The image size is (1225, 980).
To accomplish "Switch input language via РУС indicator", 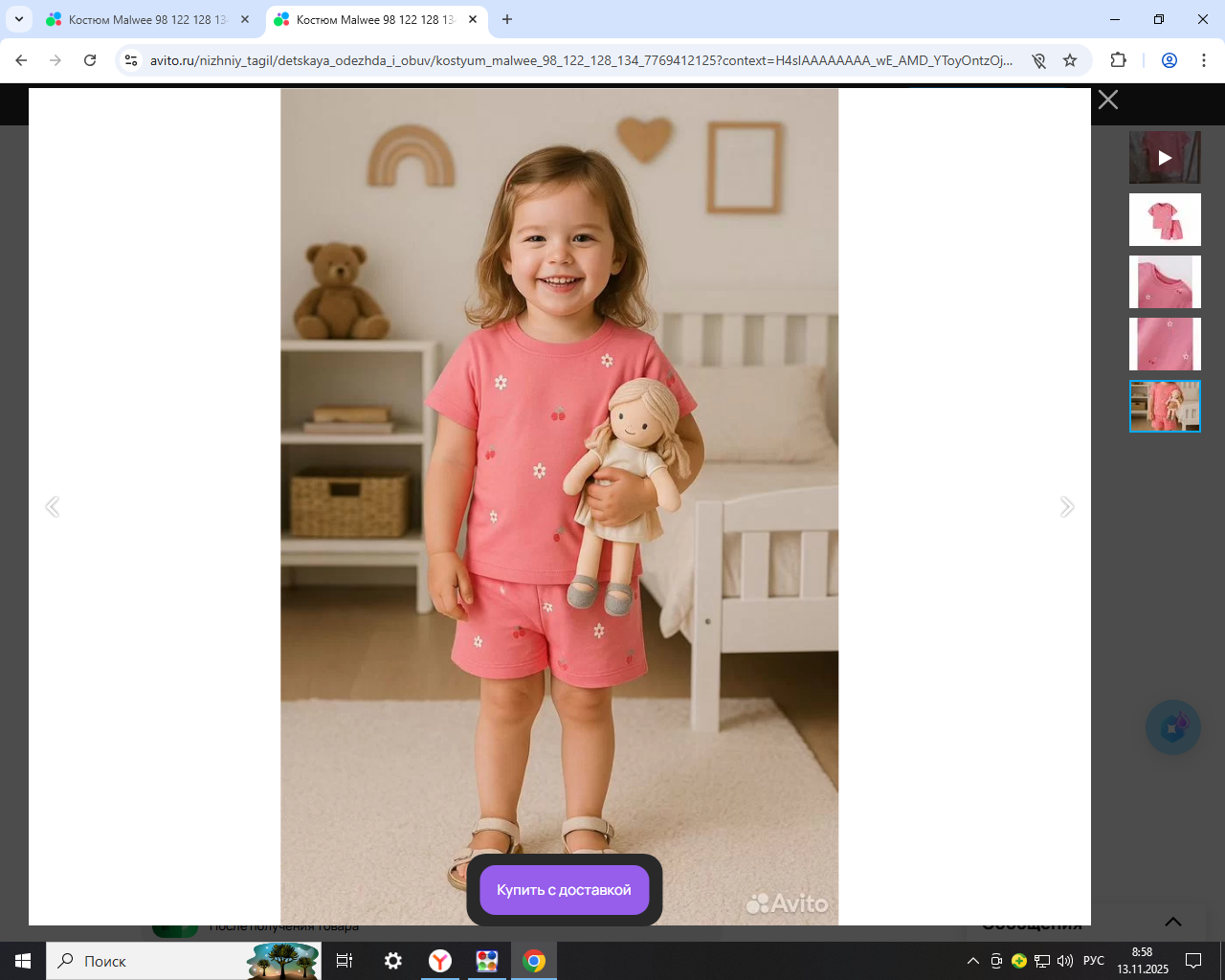I will click(x=1094, y=961).
